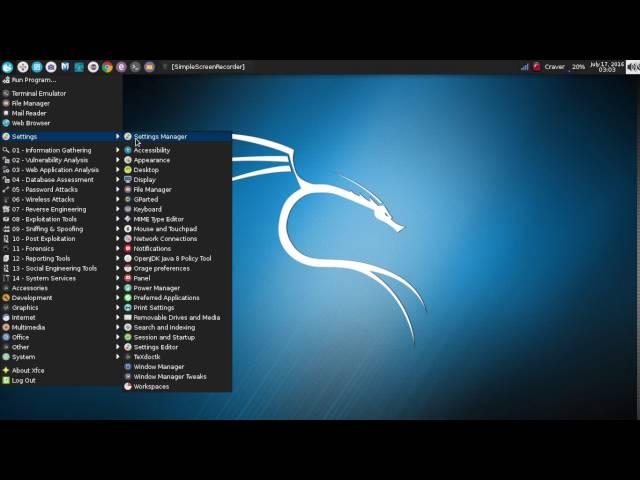Viewport: 640px width, 480px height.
Task: Open the System category
Action: coord(61,357)
